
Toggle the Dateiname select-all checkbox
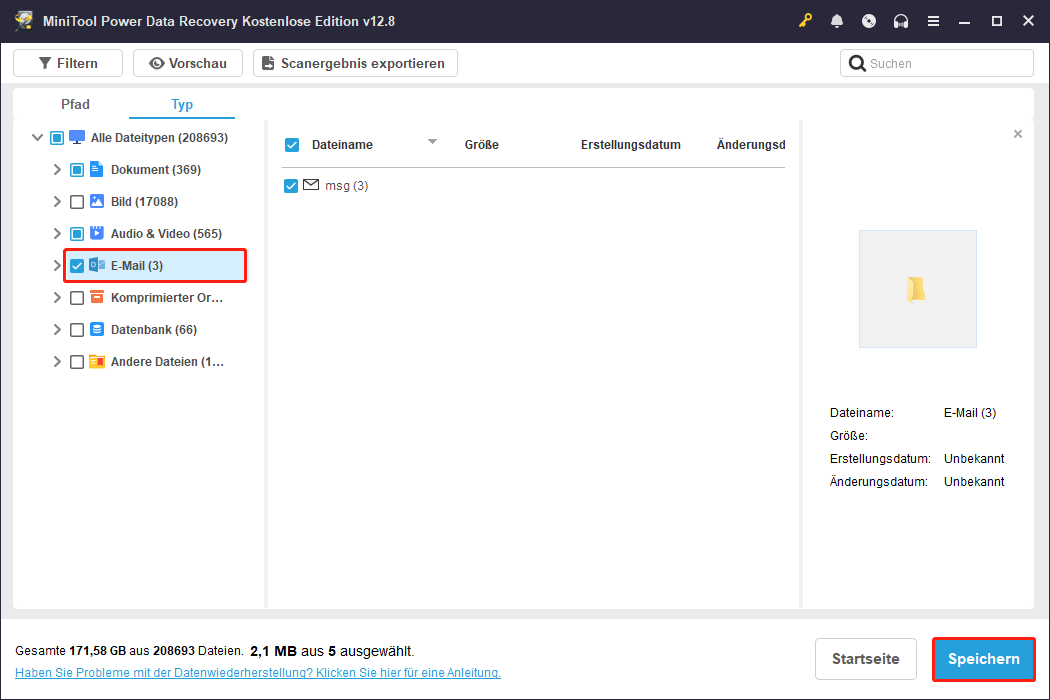point(292,145)
